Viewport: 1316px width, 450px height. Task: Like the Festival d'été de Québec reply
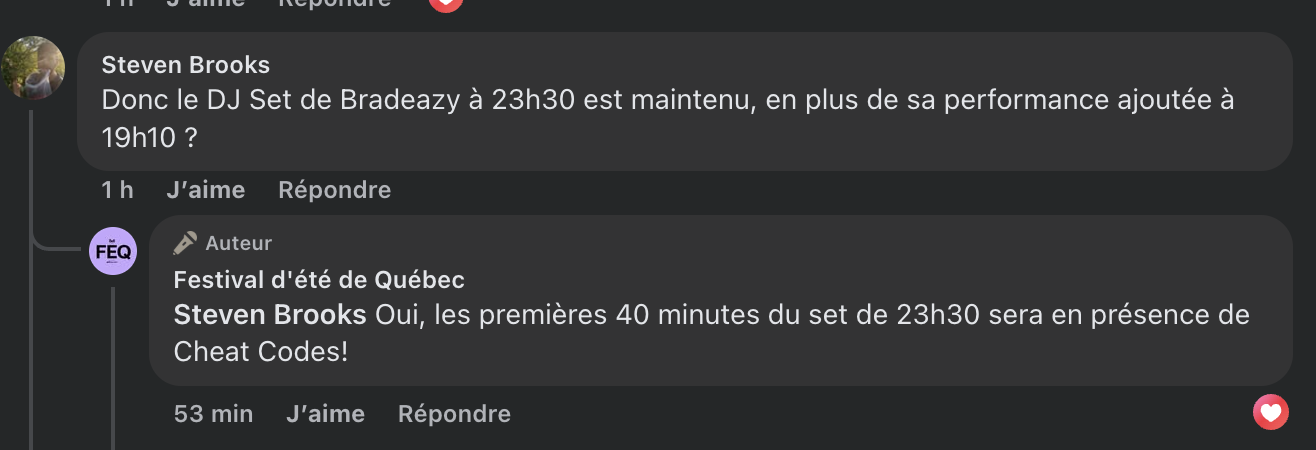pos(325,413)
